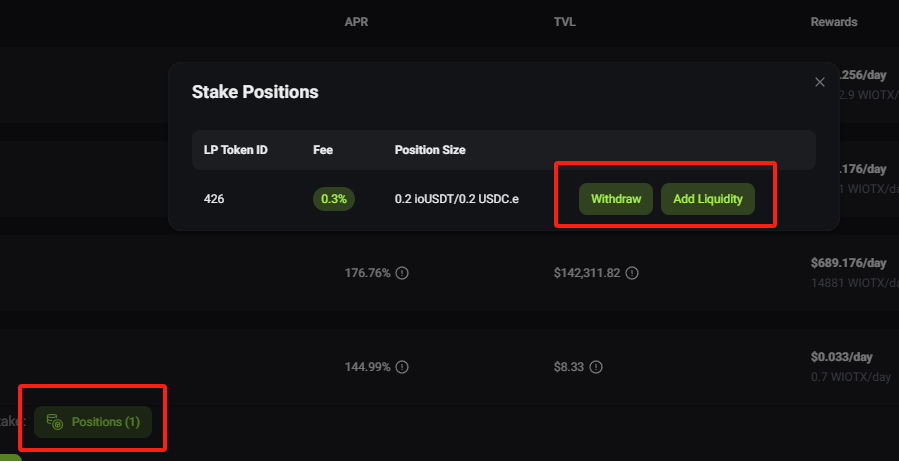Viewport: 899px width, 461px height.
Task: Click the $689.176/day rewards value
Action: point(848,263)
